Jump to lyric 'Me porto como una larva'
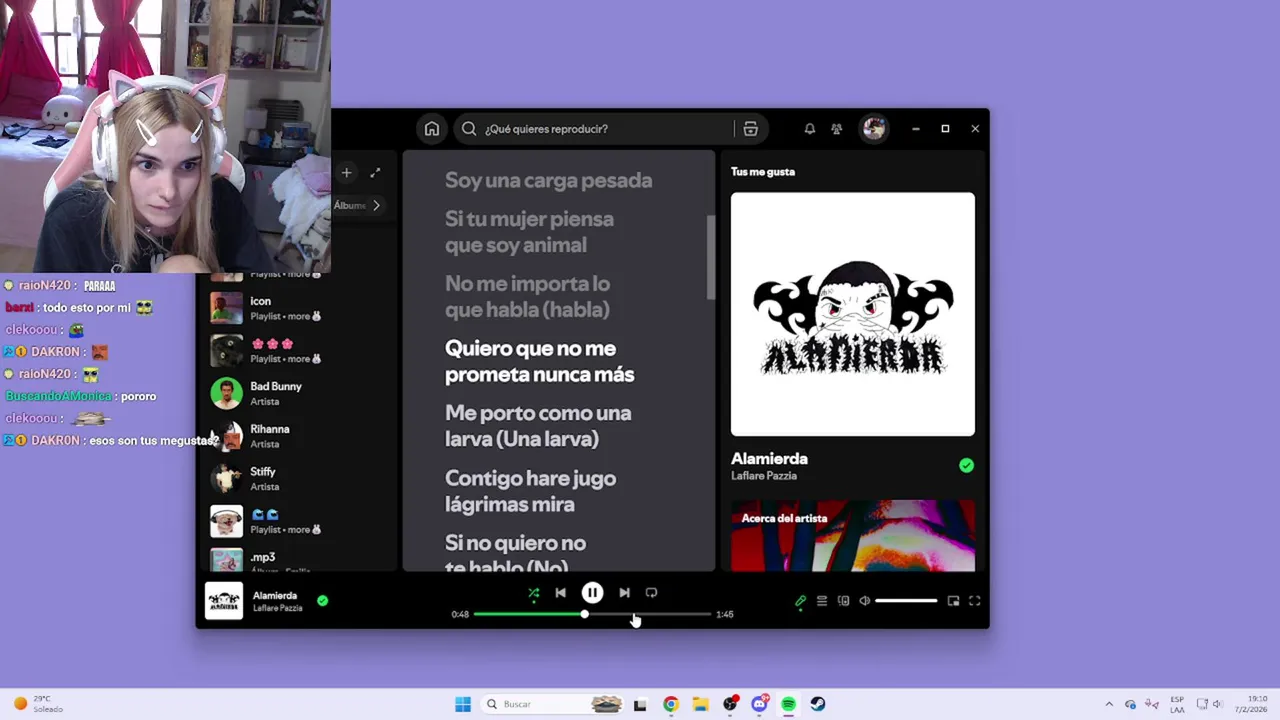 click(x=538, y=426)
